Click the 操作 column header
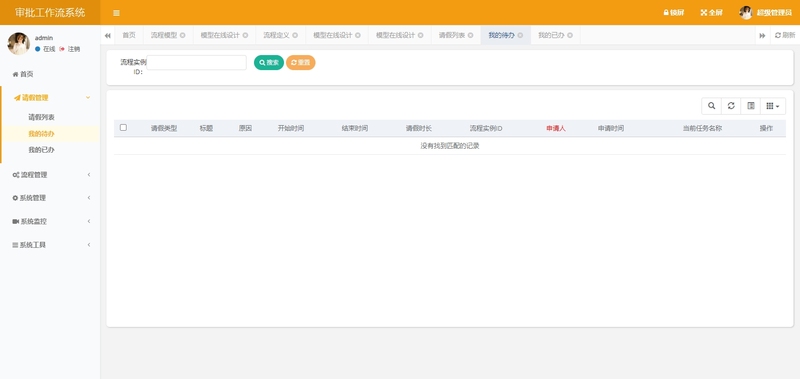The width and height of the screenshot is (800, 379). (766, 128)
